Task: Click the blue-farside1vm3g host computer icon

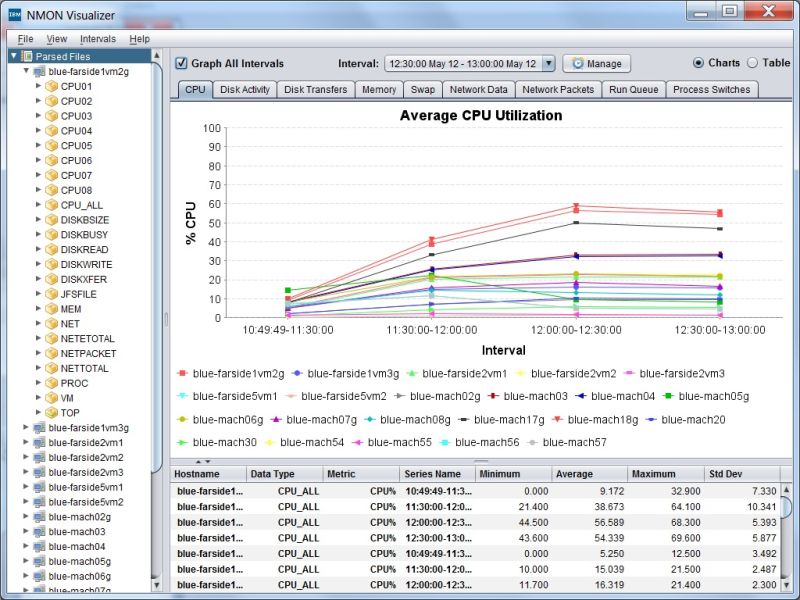Action: (39, 428)
